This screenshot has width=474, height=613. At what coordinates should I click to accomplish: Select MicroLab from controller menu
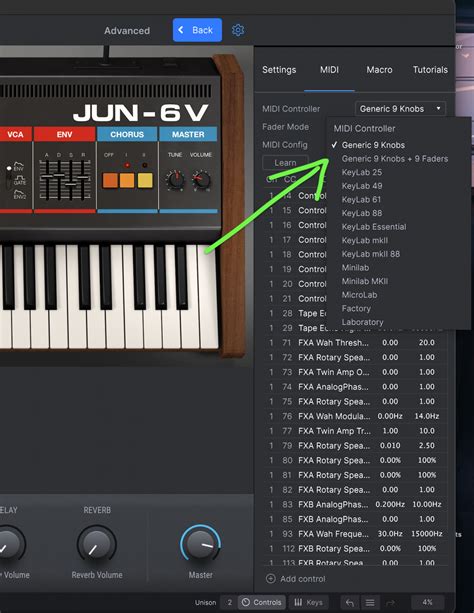point(359,295)
